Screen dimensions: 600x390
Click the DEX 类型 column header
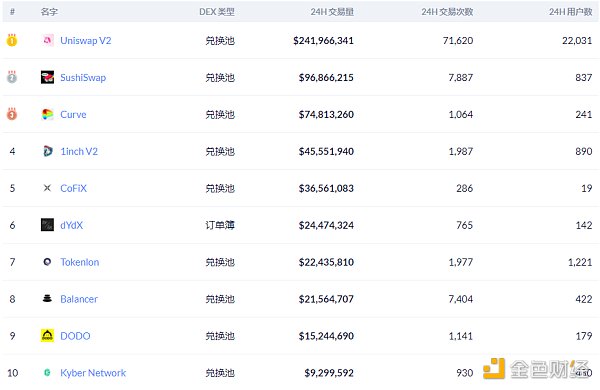coord(217,12)
